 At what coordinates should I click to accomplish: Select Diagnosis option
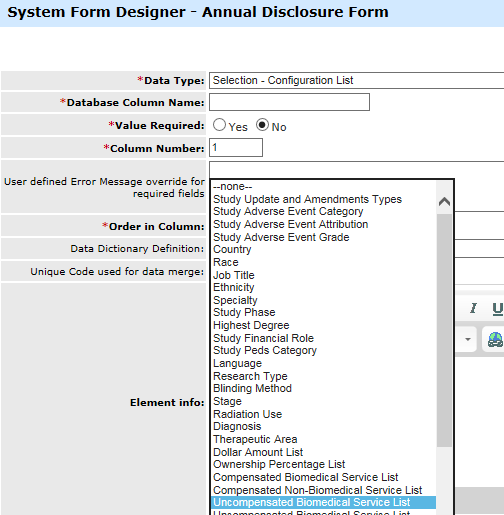323,426
